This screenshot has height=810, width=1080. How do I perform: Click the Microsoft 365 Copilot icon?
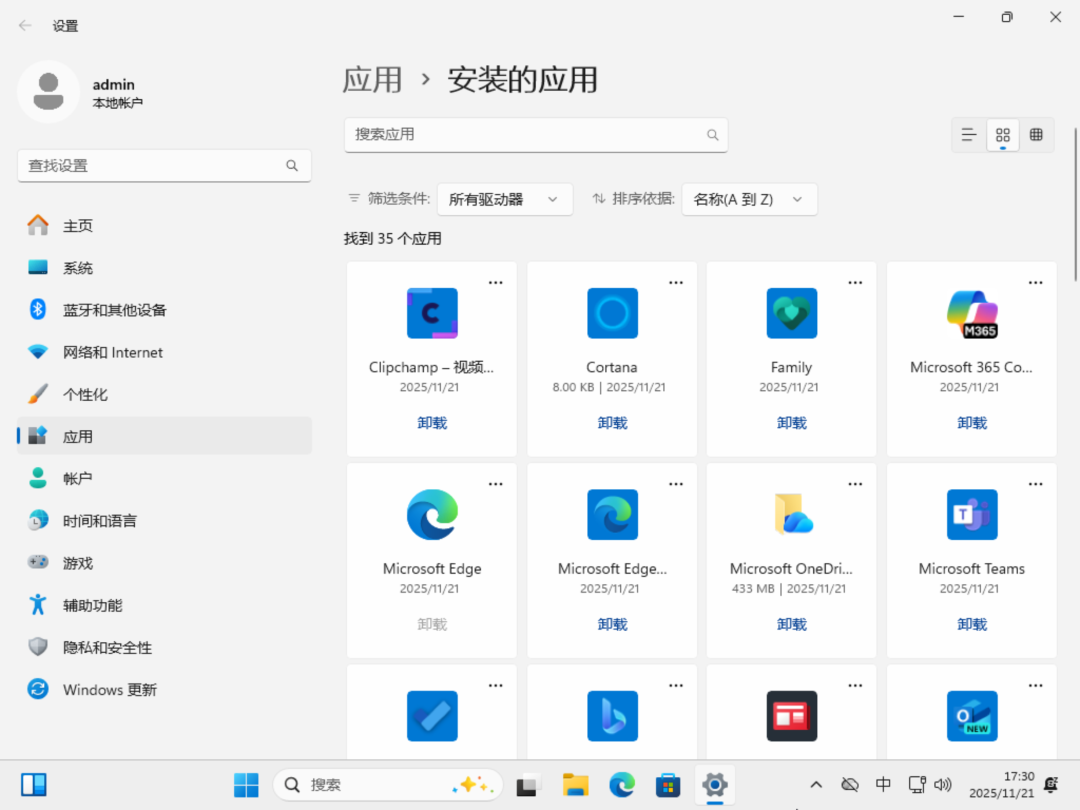tap(972, 313)
